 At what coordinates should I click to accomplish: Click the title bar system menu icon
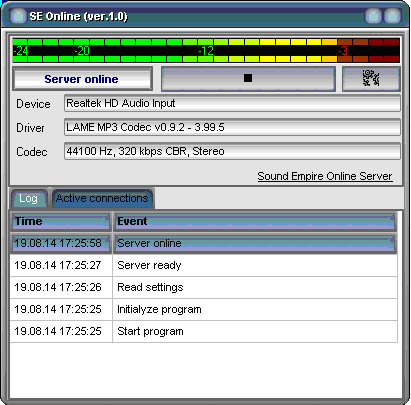click(x=18, y=16)
